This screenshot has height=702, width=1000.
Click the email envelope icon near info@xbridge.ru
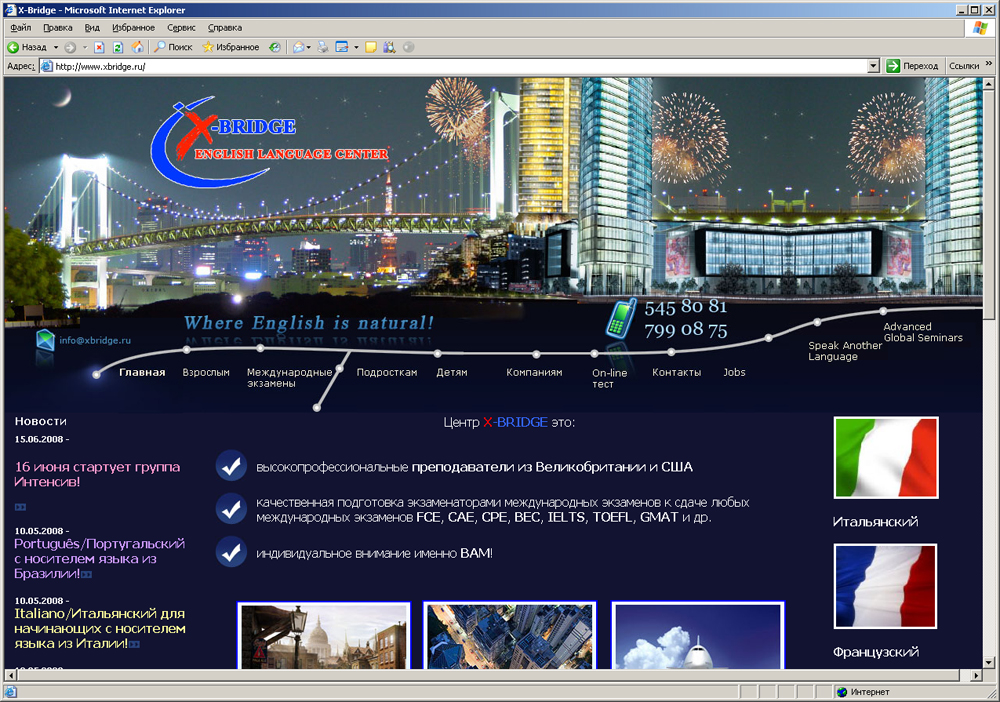click(45, 340)
